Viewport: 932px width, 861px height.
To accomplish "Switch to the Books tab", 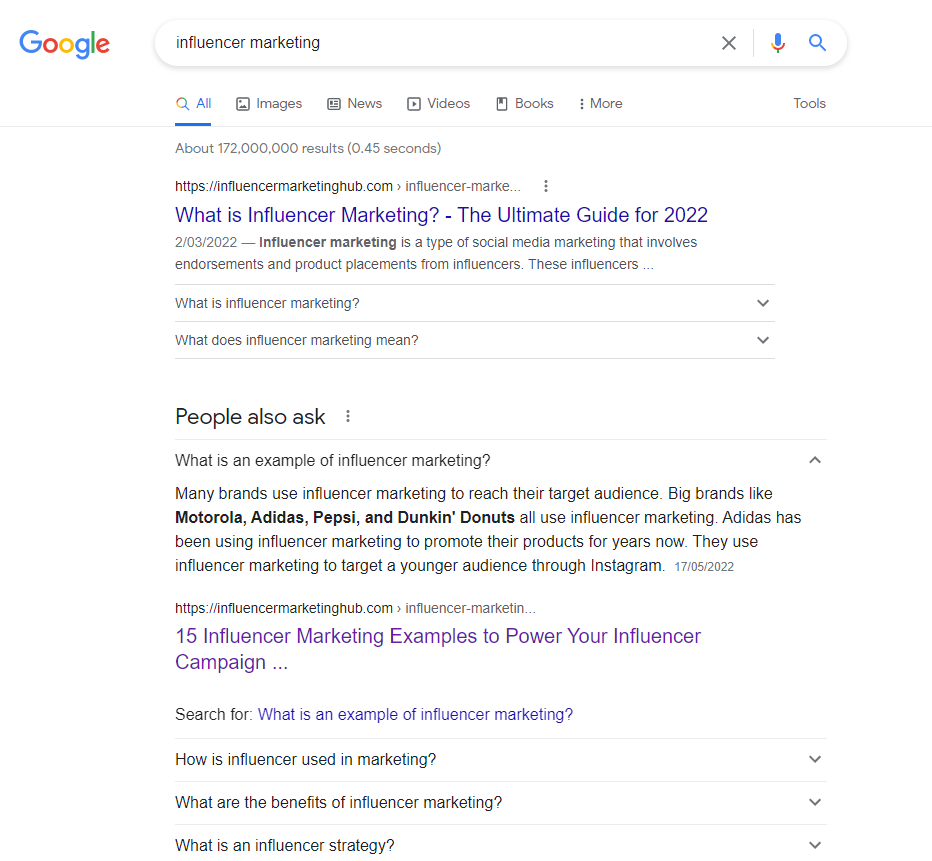I will coord(525,103).
